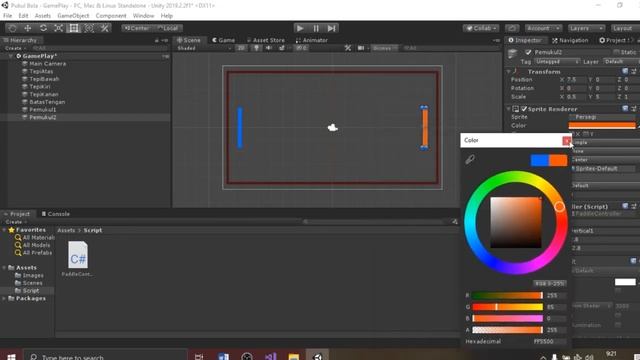Screen dimensions: 640x360
Task: Open the GameObject menu
Action: tap(73, 16)
